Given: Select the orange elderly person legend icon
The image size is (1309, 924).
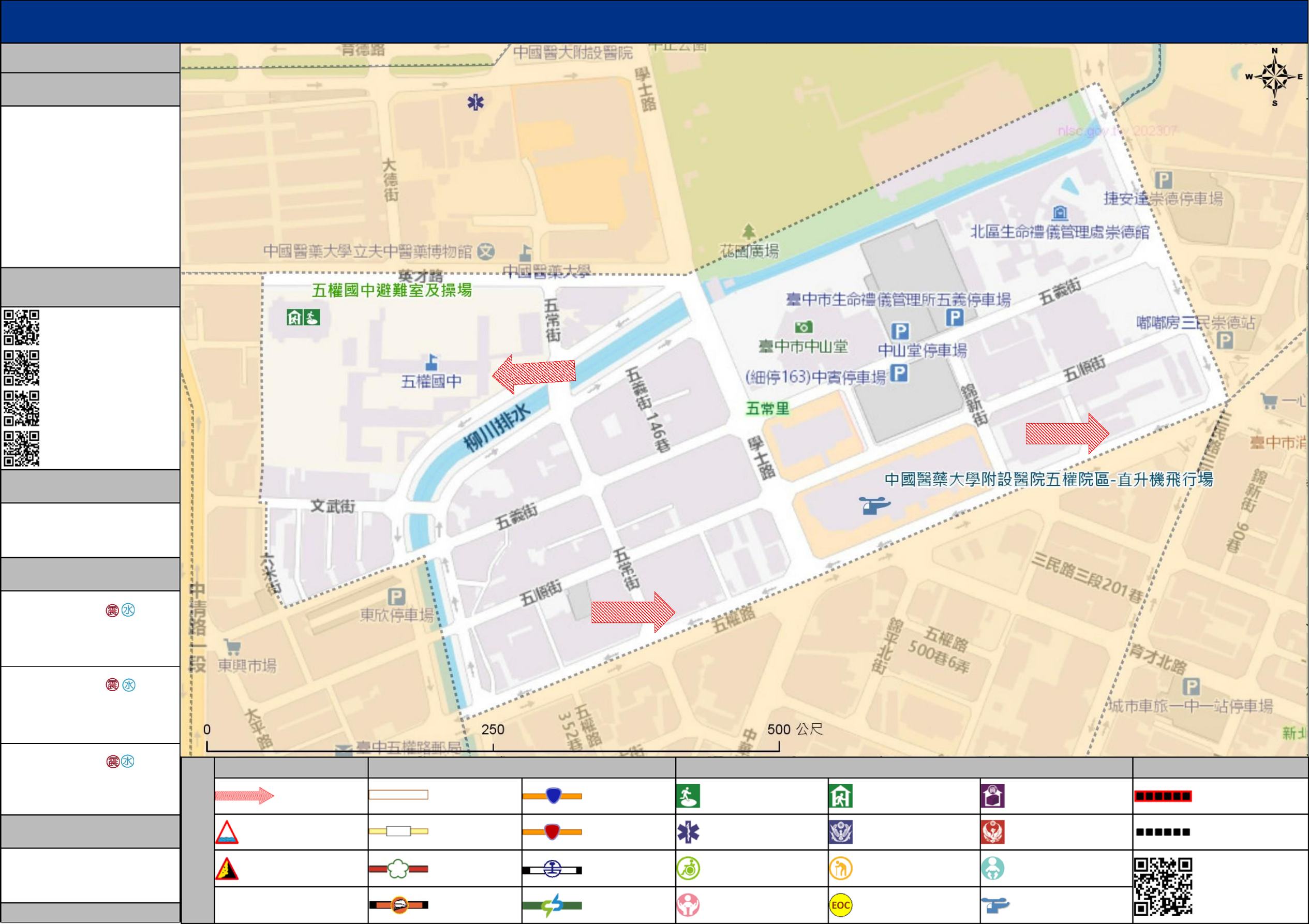Looking at the screenshot, I should pyautogui.click(x=840, y=869).
